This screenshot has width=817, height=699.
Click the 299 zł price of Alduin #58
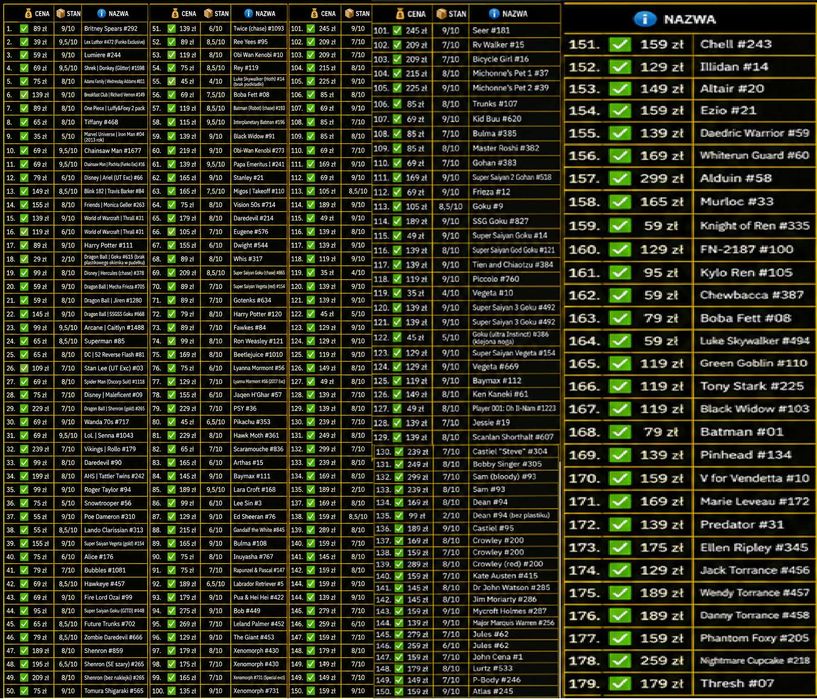click(x=662, y=178)
